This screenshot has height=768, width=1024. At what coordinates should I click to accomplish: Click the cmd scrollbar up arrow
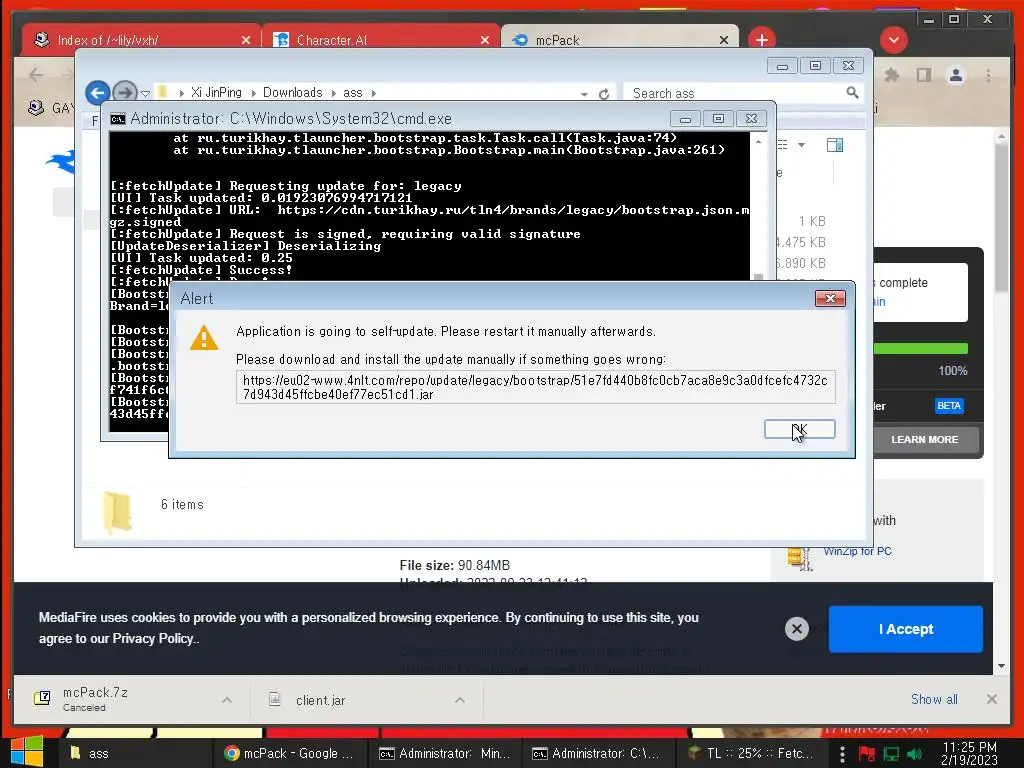pyautogui.click(x=758, y=141)
